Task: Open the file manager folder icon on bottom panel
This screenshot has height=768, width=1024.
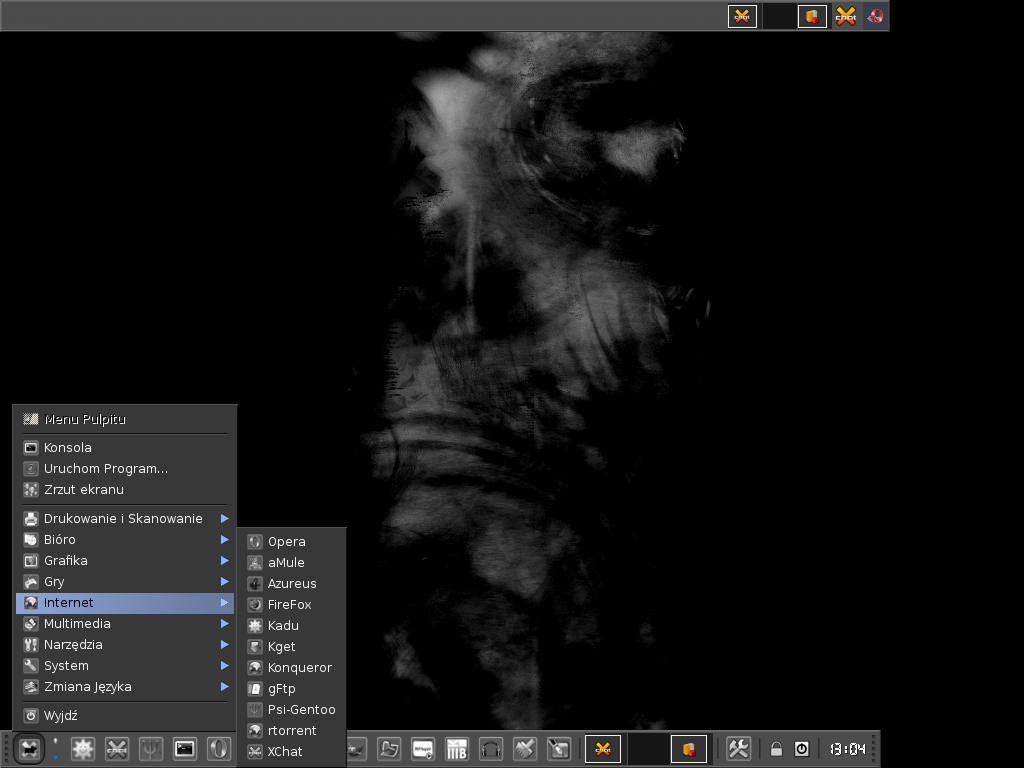Action: (389, 748)
